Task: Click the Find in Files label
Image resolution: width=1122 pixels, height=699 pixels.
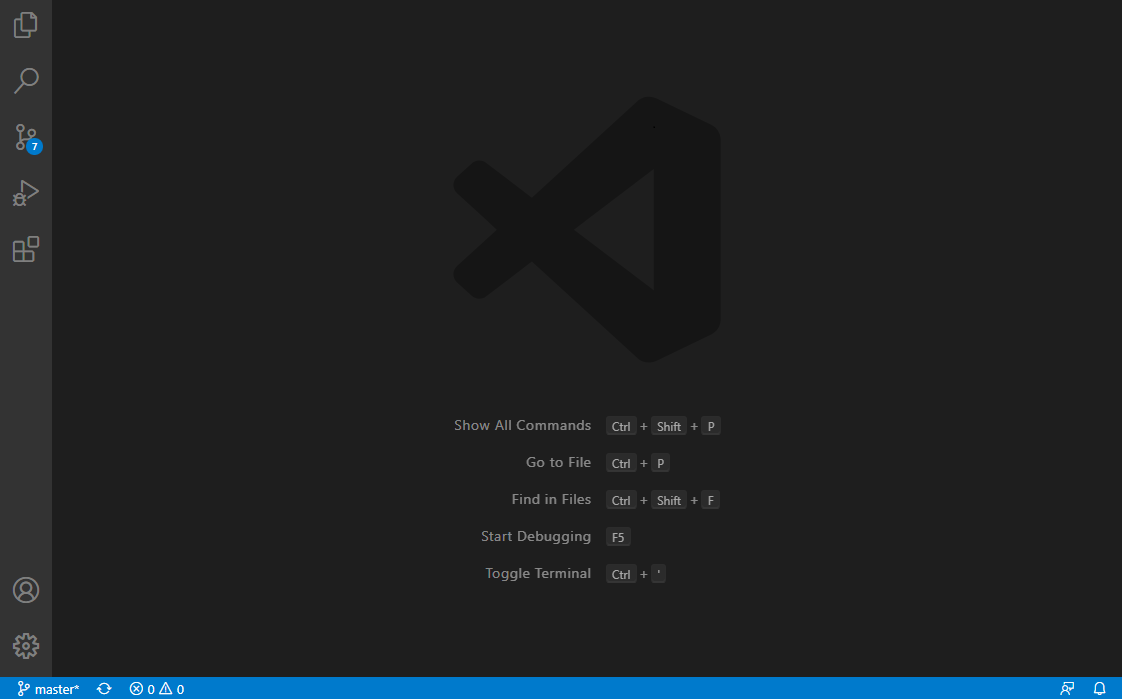Action: (551, 499)
